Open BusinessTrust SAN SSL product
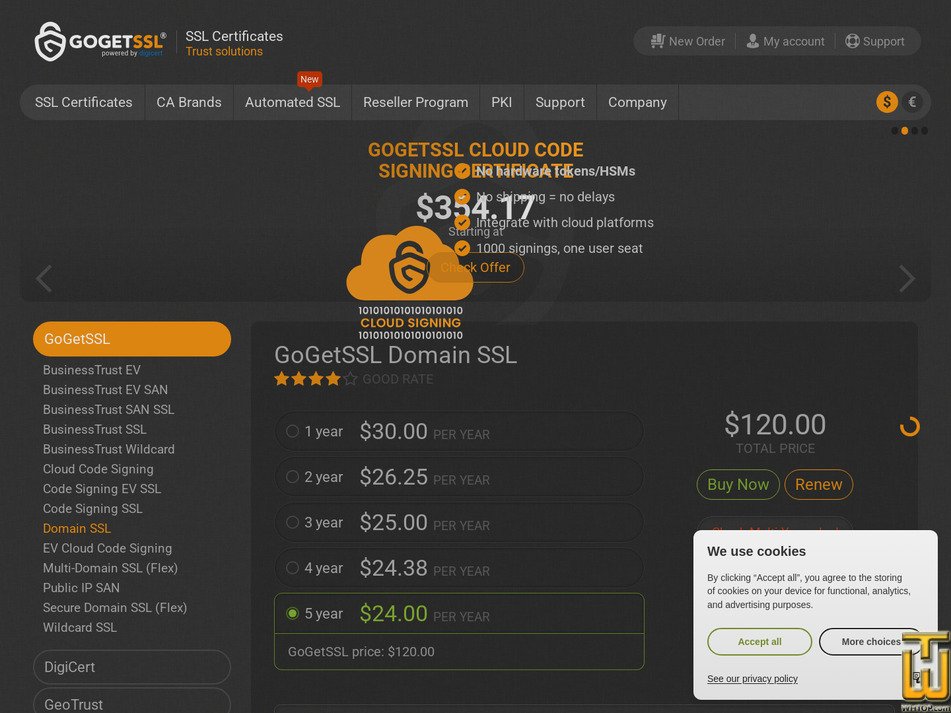This screenshot has width=951, height=713. coord(109,409)
